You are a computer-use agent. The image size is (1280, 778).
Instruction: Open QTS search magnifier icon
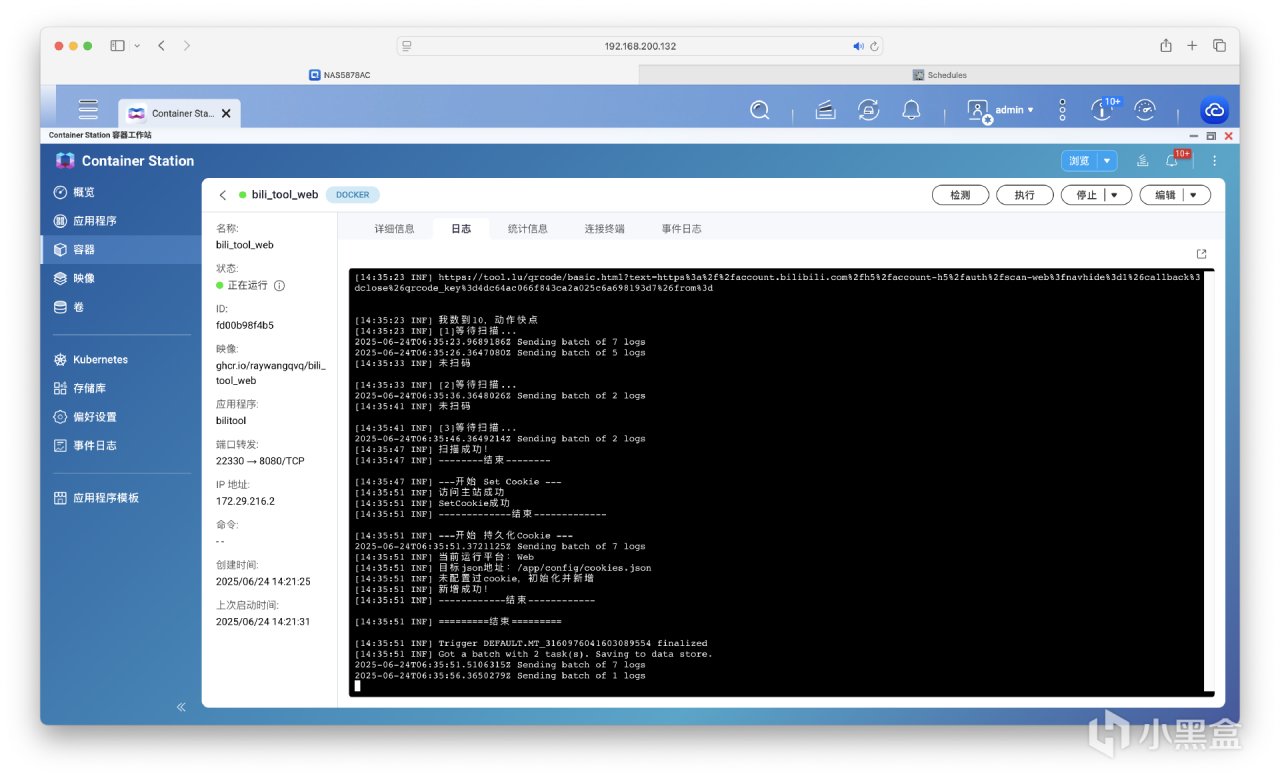click(x=760, y=110)
